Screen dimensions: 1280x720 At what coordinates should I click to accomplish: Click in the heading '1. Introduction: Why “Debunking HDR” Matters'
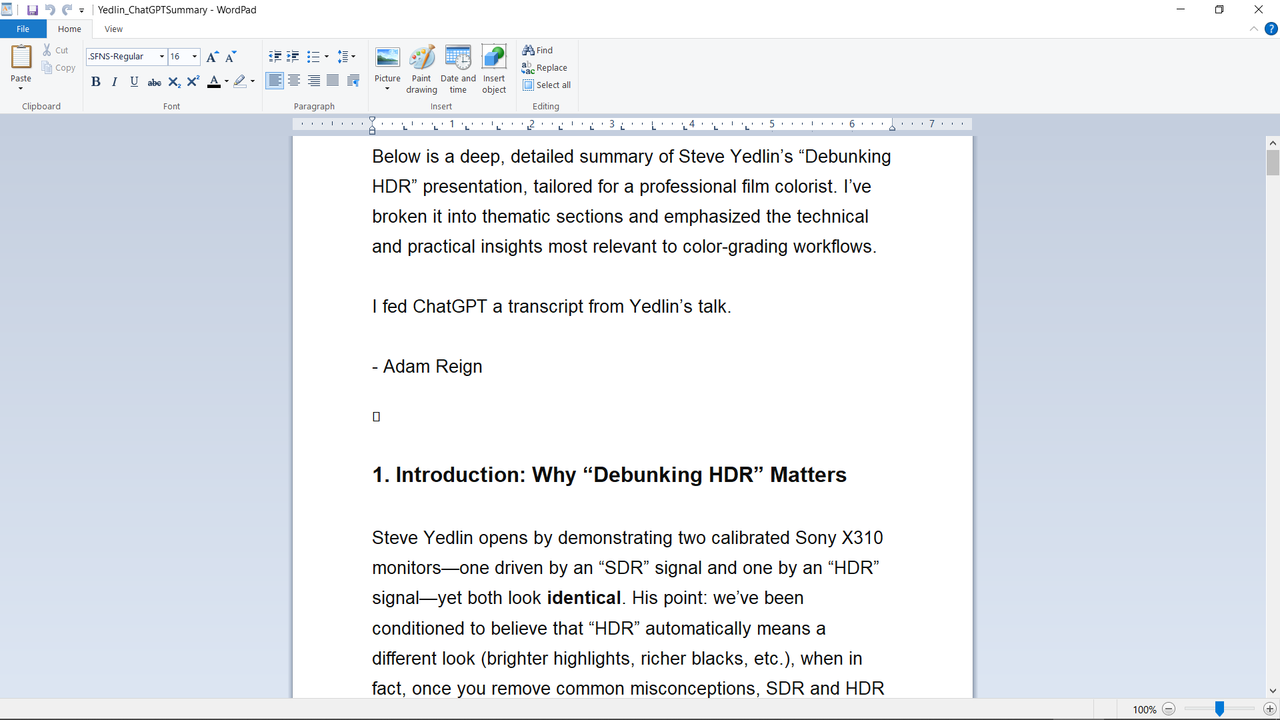(x=609, y=475)
